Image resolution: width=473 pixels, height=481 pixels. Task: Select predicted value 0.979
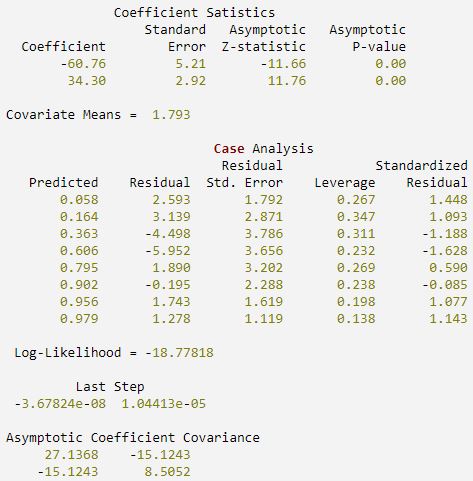[x=79, y=319]
